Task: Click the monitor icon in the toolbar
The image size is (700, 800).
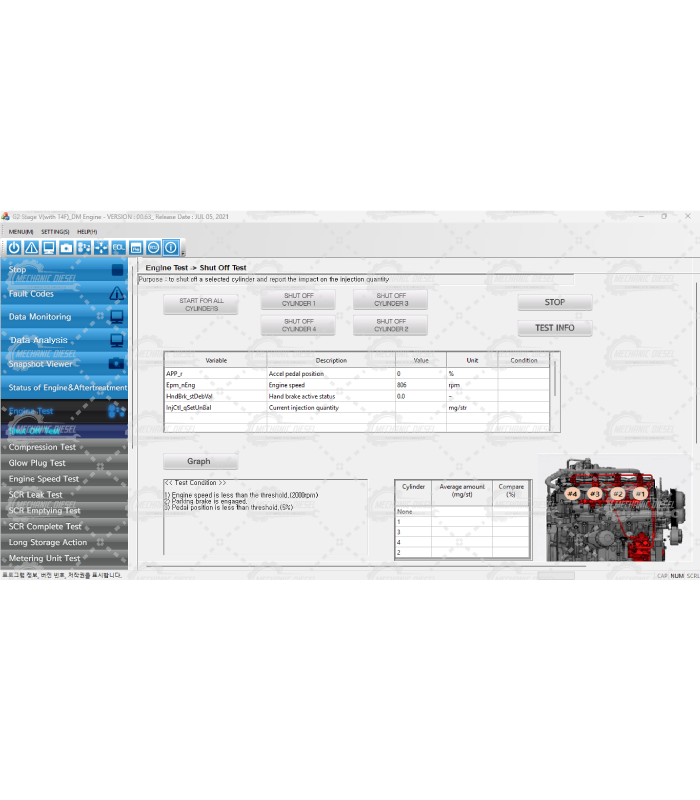Action: (x=48, y=247)
